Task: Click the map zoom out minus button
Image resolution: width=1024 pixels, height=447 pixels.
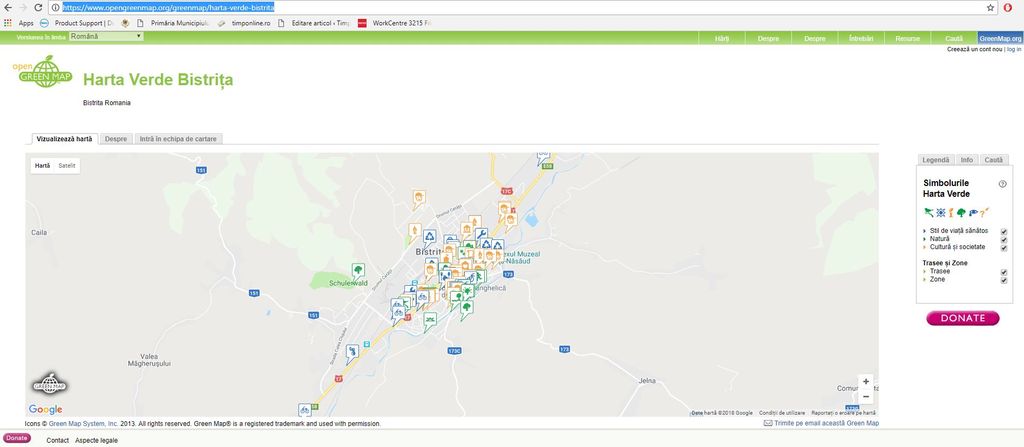Action: (x=865, y=397)
